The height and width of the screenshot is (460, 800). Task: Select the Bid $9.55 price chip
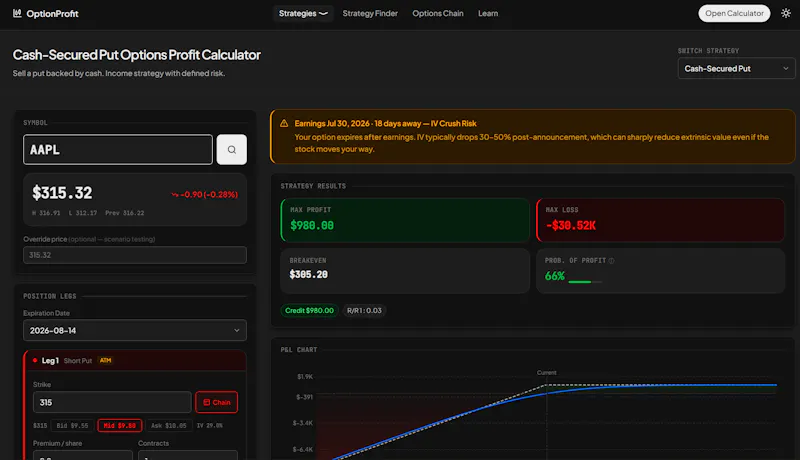[x=72, y=425]
